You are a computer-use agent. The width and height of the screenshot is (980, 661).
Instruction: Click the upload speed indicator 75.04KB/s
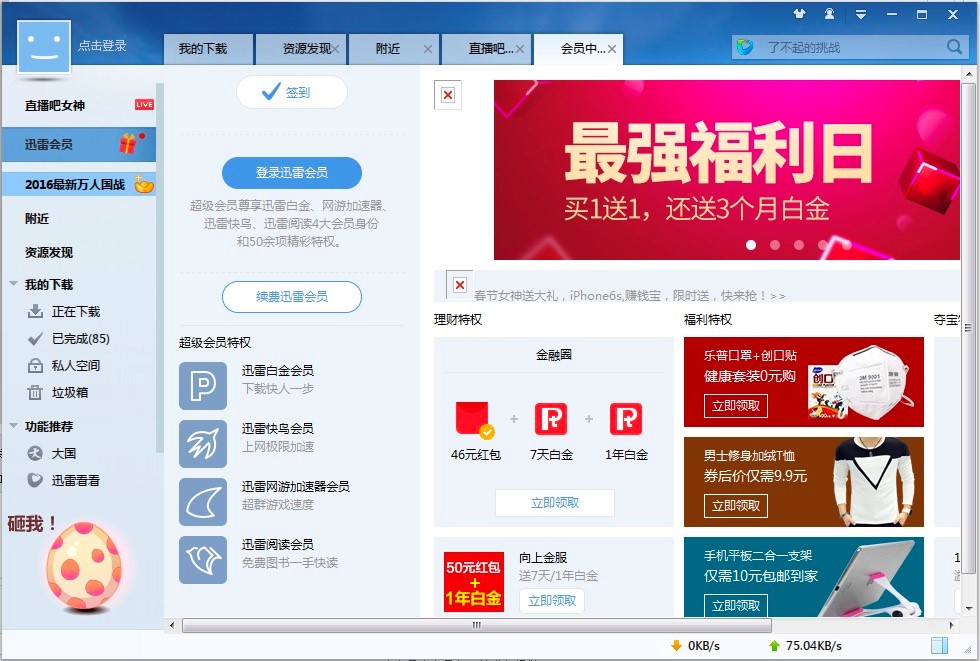(806, 645)
